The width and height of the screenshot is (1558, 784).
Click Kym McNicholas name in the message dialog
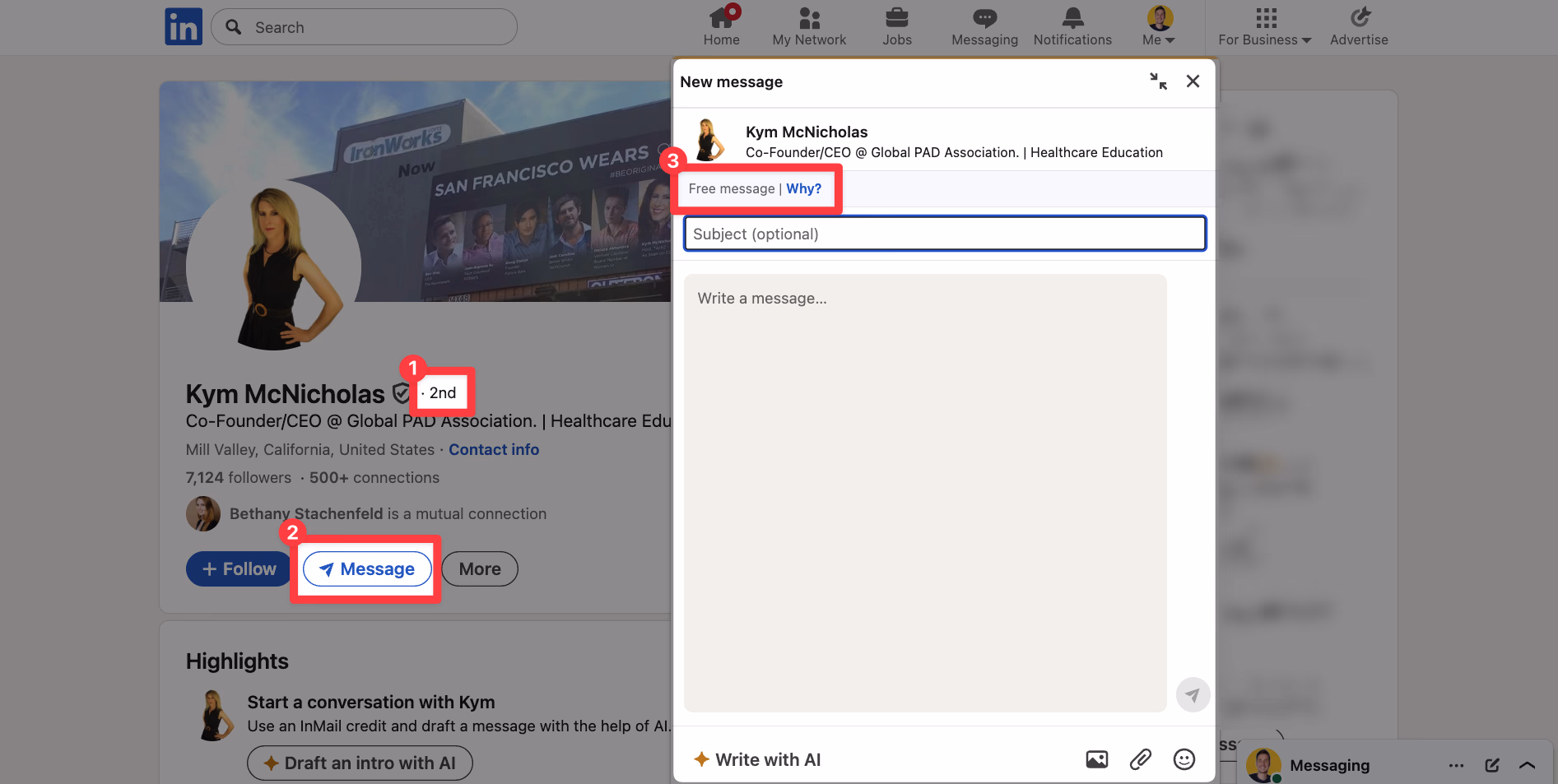[x=807, y=132]
